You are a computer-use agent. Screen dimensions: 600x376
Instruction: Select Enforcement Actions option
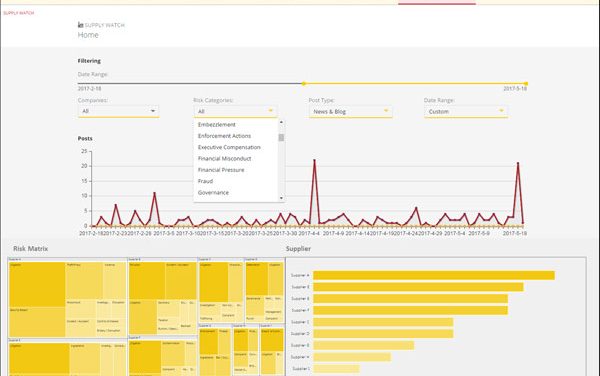[224, 136]
